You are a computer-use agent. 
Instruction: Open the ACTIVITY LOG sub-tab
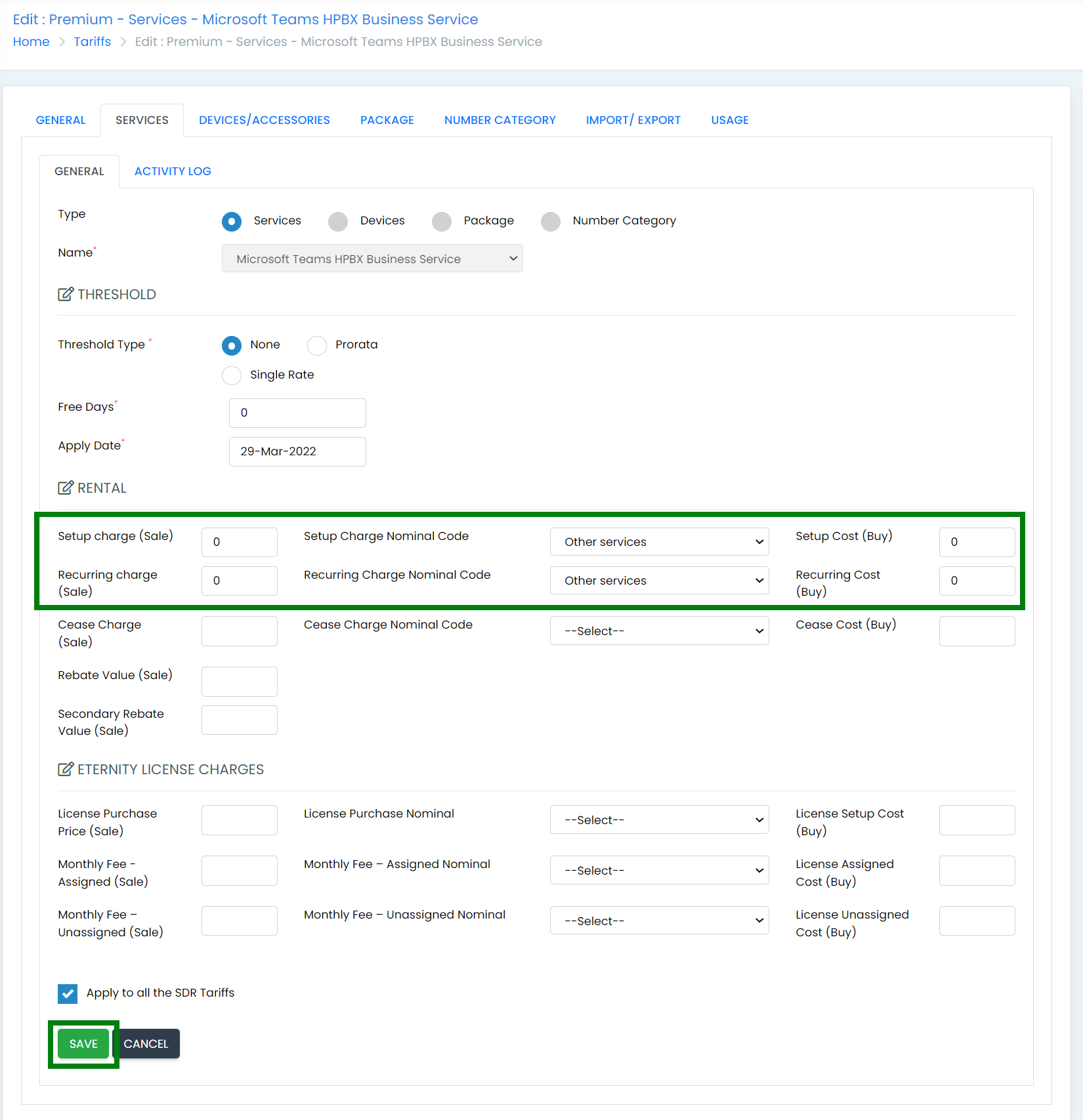[x=173, y=171]
